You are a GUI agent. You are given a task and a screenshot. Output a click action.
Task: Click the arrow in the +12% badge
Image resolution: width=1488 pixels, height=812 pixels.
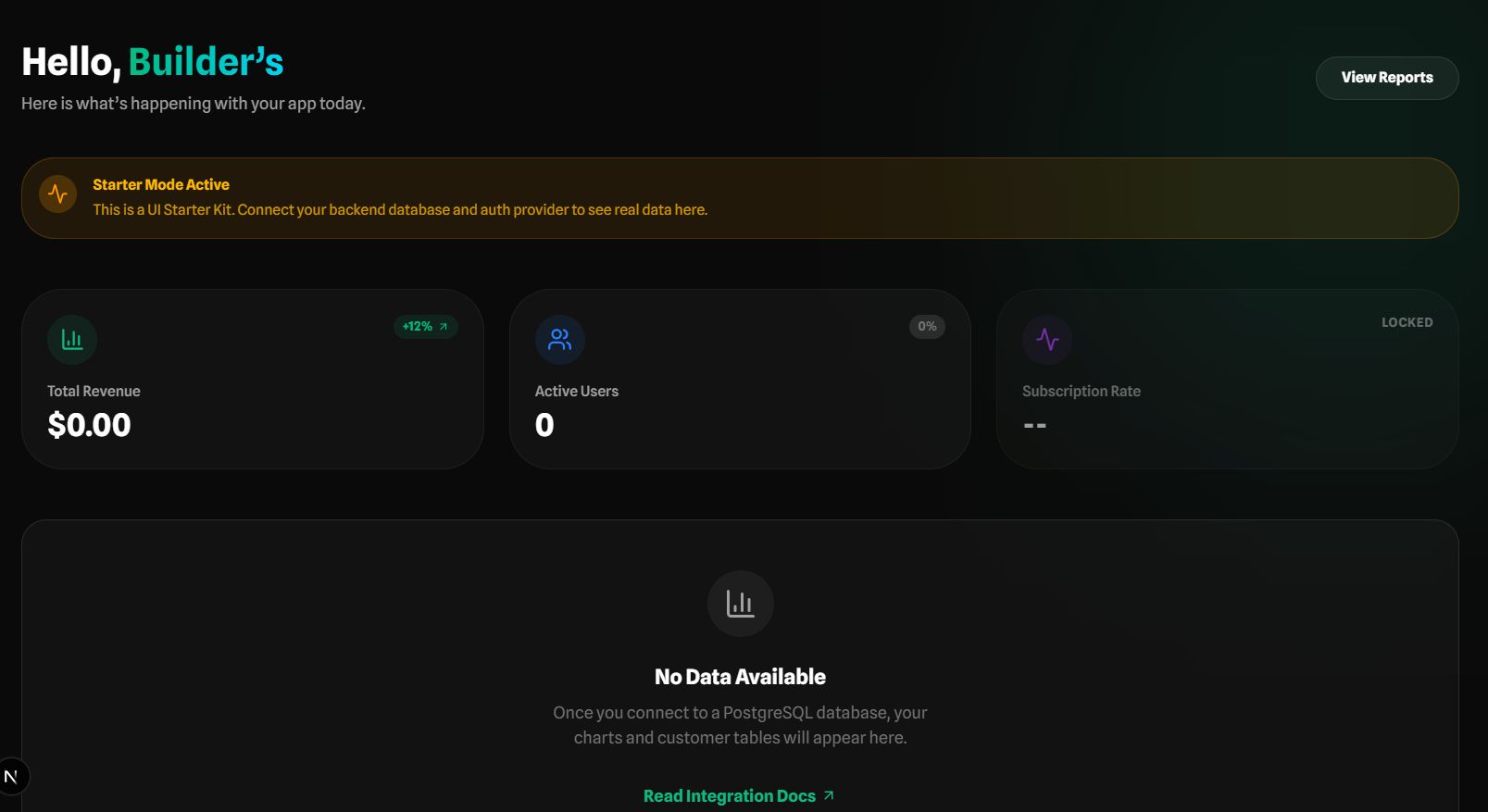coord(444,327)
